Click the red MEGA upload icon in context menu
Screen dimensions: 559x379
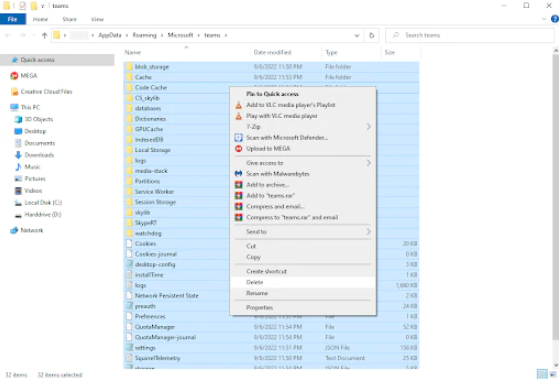tap(239, 149)
